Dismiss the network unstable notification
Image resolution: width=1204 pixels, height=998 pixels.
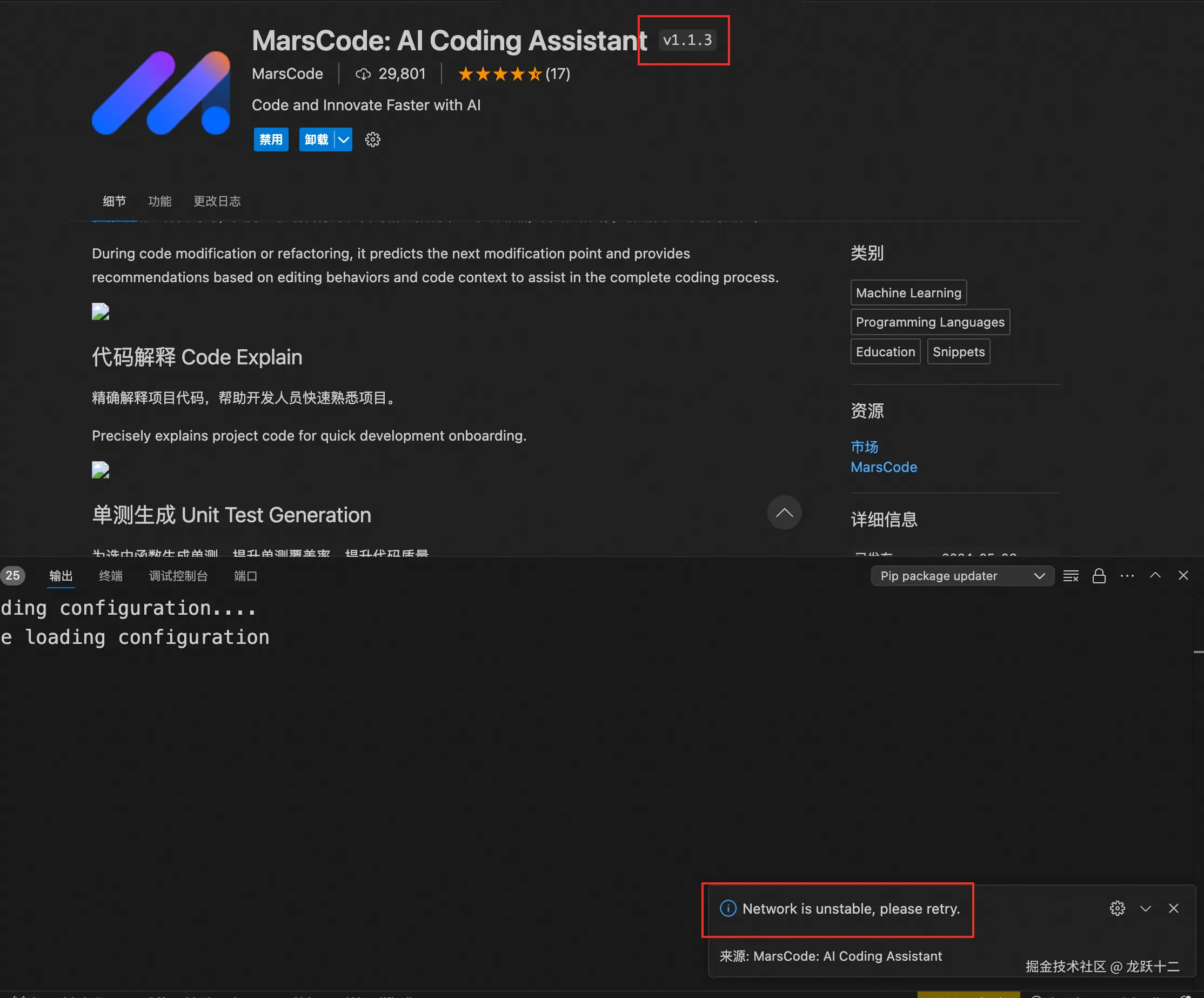tap(1174, 908)
